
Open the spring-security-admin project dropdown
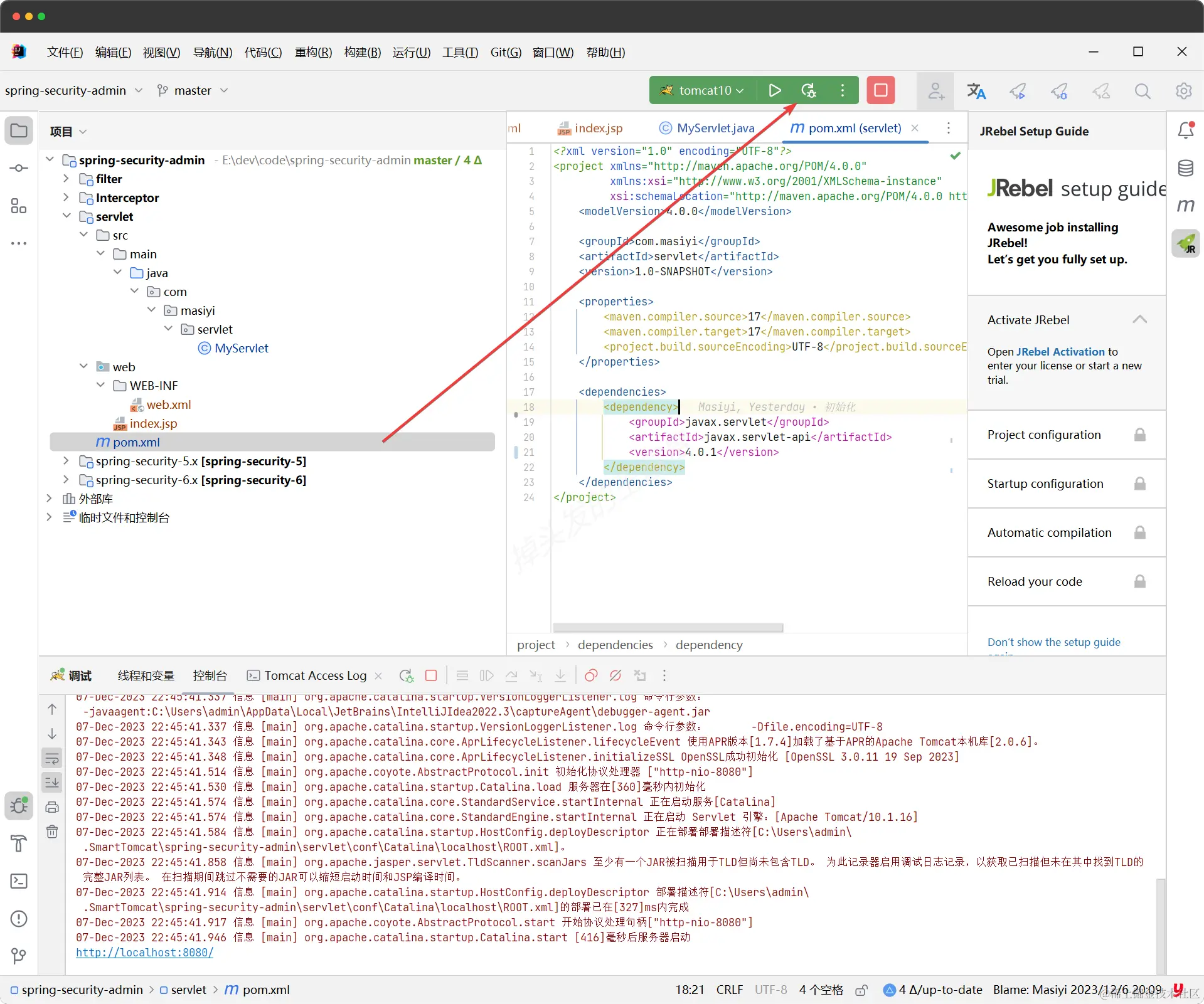[73, 90]
